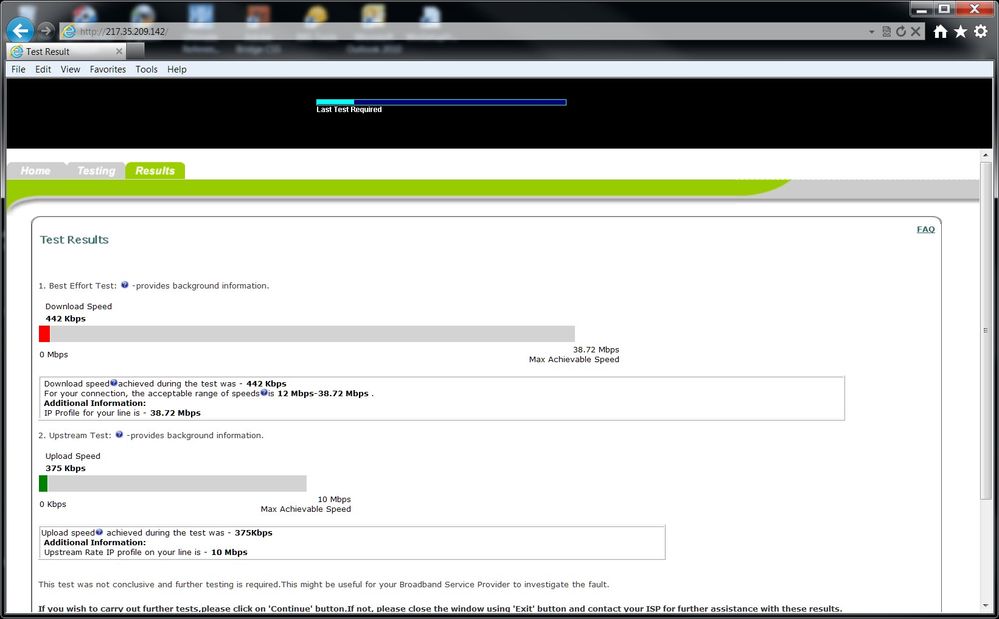Click the download speed progress bar
Screen dimensions: 999x619
pyautogui.click(x=307, y=334)
